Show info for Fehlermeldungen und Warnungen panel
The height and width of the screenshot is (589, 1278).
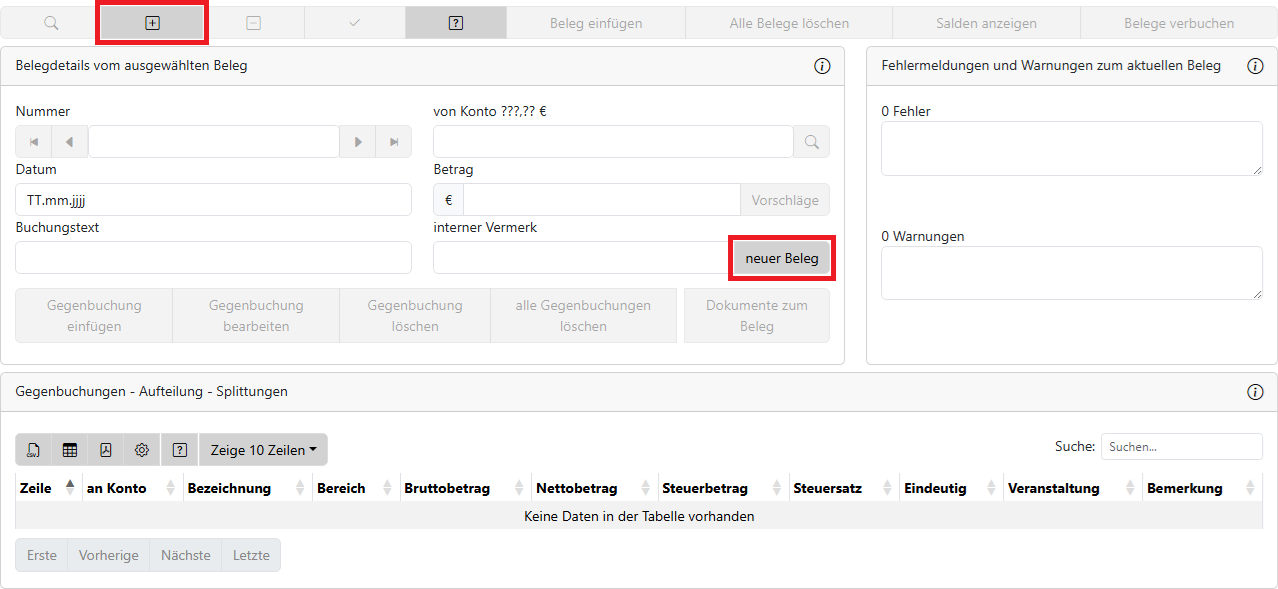pyautogui.click(x=1255, y=66)
